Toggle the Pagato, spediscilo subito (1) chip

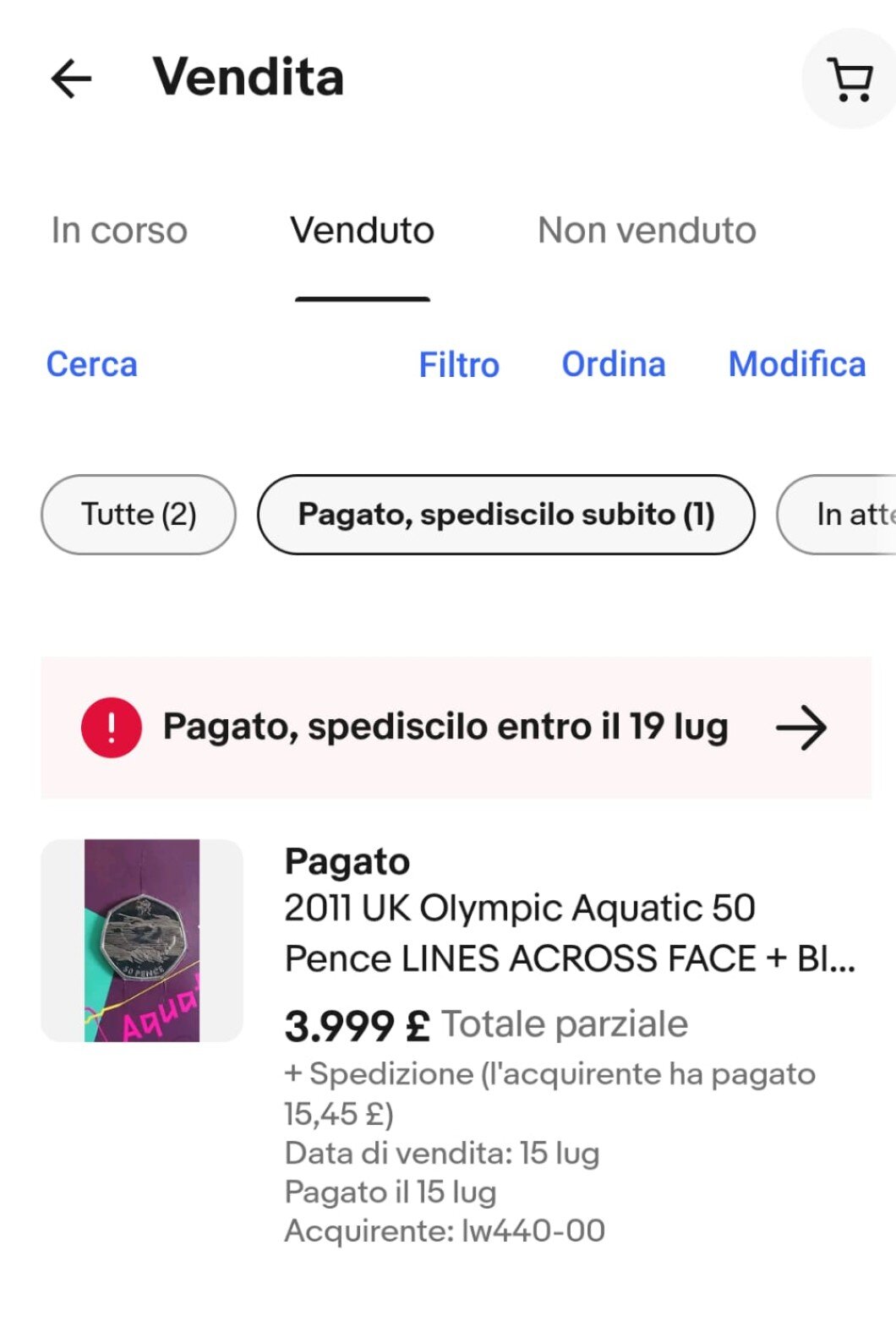(x=505, y=515)
